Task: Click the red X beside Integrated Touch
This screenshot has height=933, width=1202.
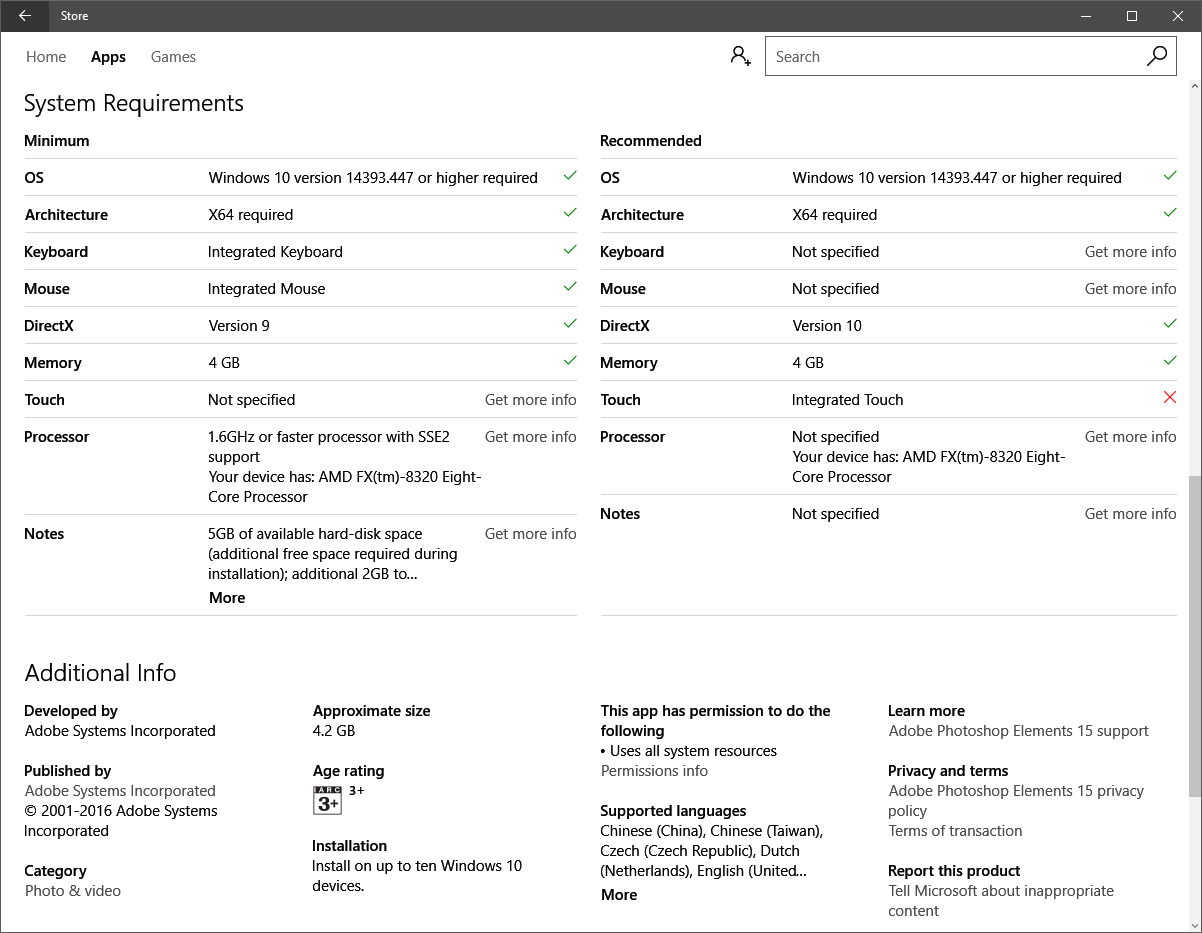Action: click(x=1169, y=398)
